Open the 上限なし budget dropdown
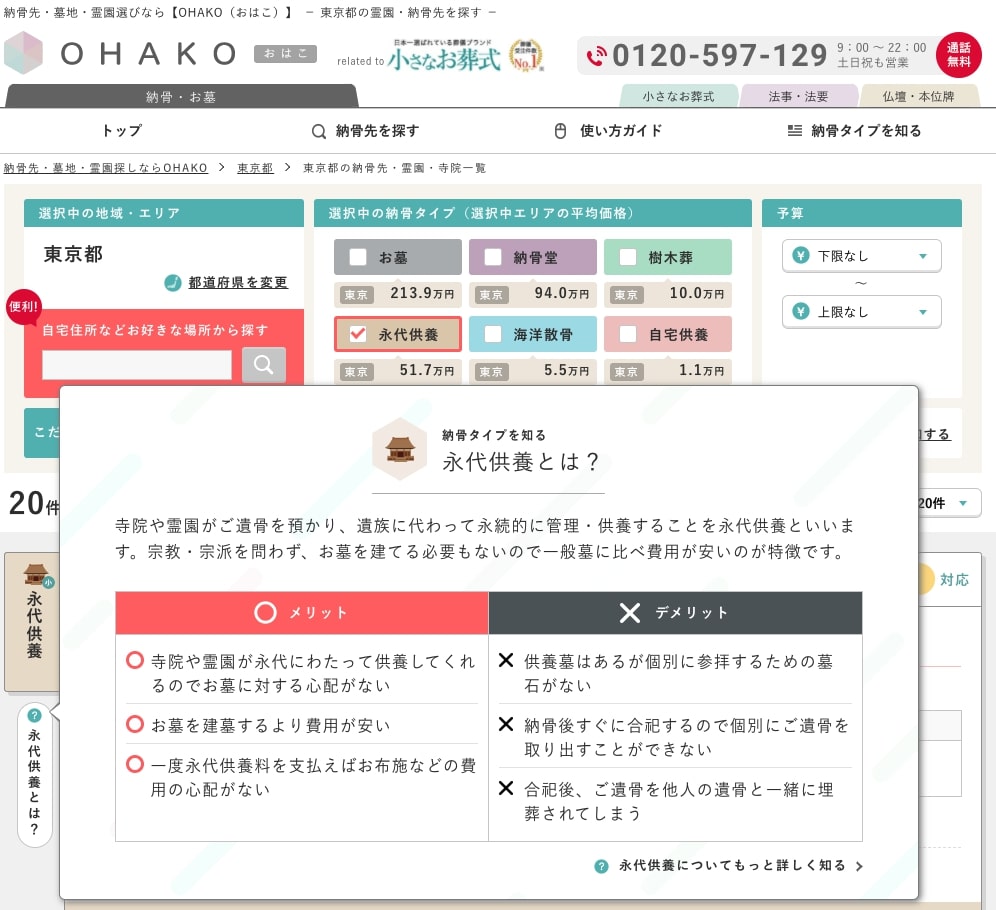 (861, 311)
